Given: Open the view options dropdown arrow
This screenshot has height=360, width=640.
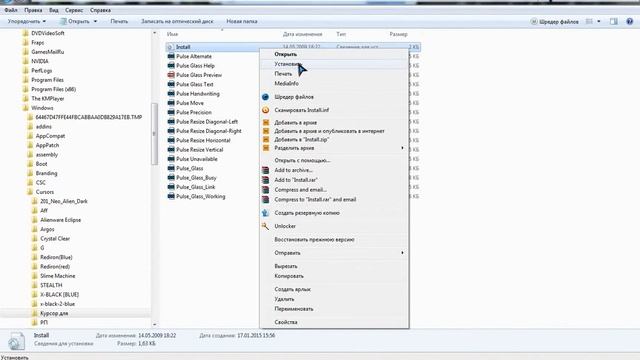Looking at the screenshot, I should pyautogui.click(x=599, y=21).
